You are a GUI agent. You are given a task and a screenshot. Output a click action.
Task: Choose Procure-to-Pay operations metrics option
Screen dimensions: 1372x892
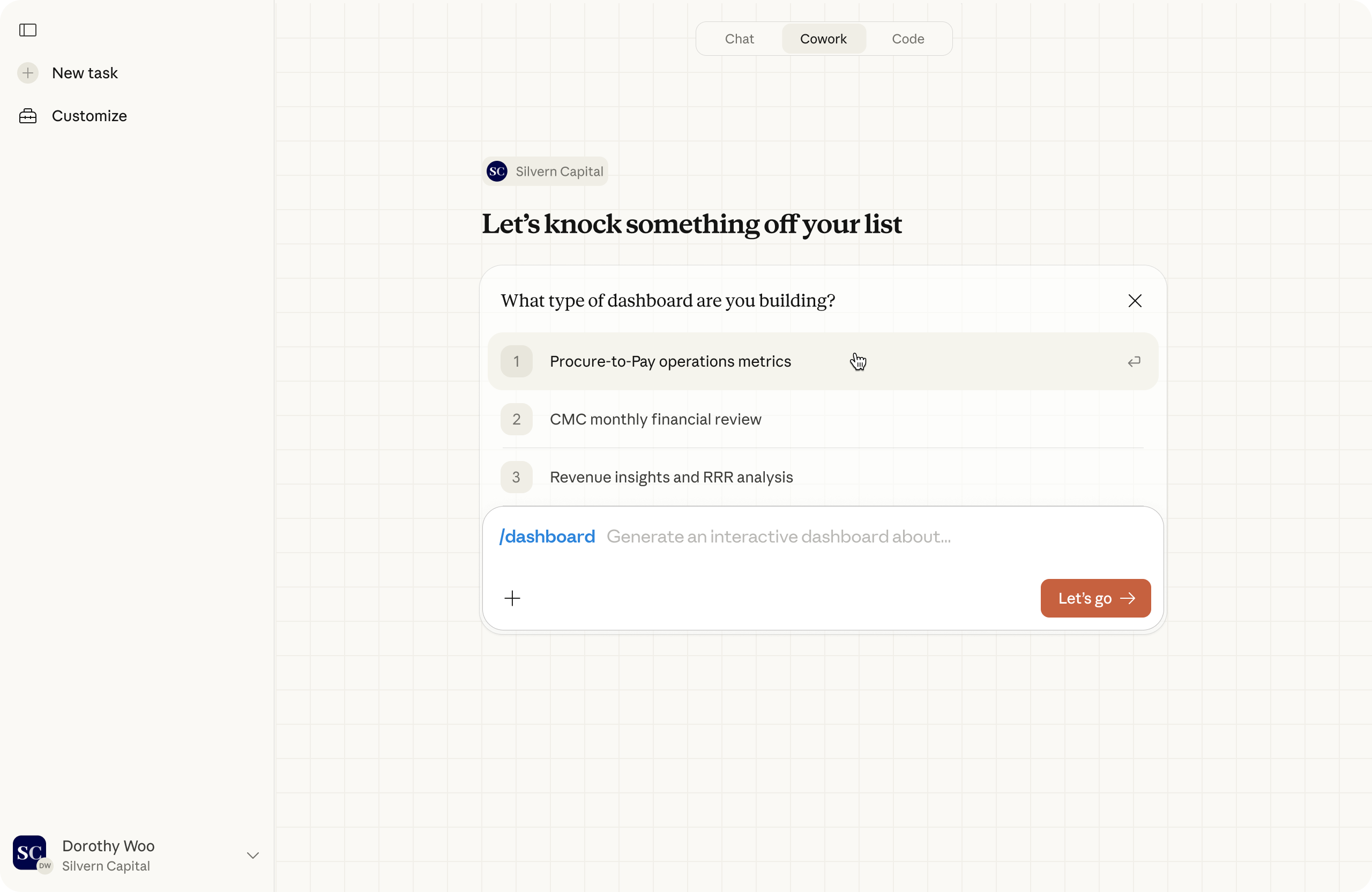tap(670, 361)
